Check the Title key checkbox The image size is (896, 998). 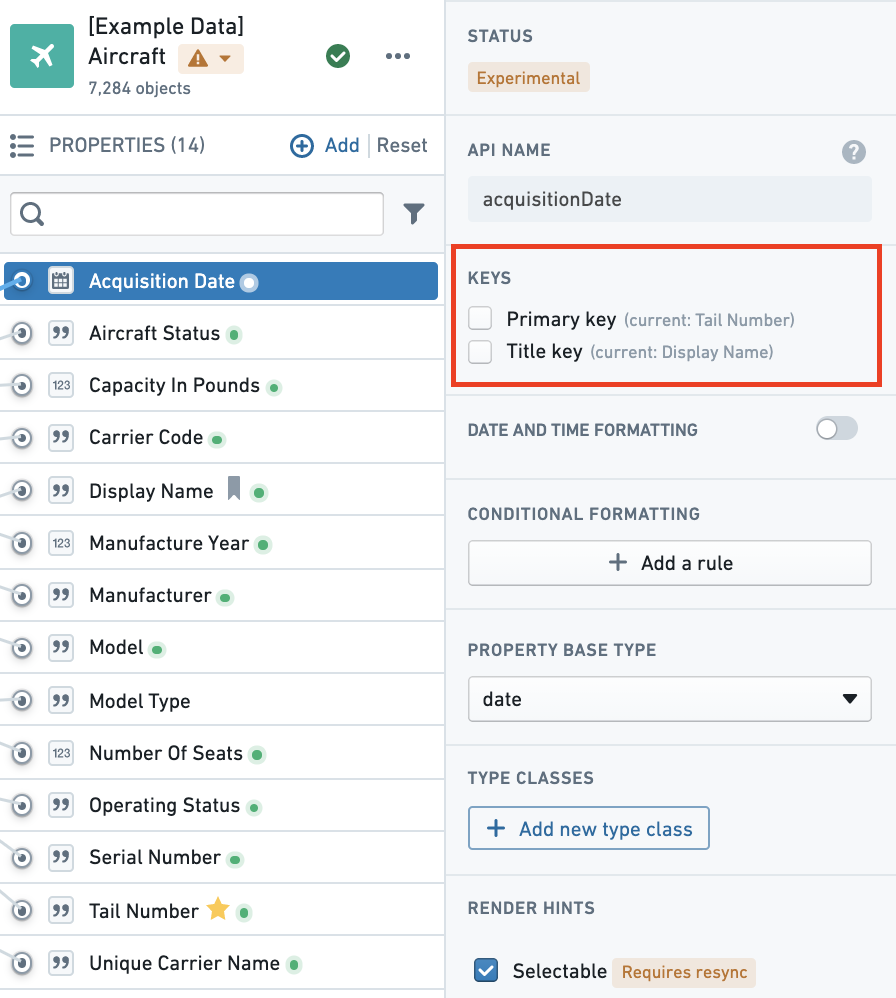[480, 351]
